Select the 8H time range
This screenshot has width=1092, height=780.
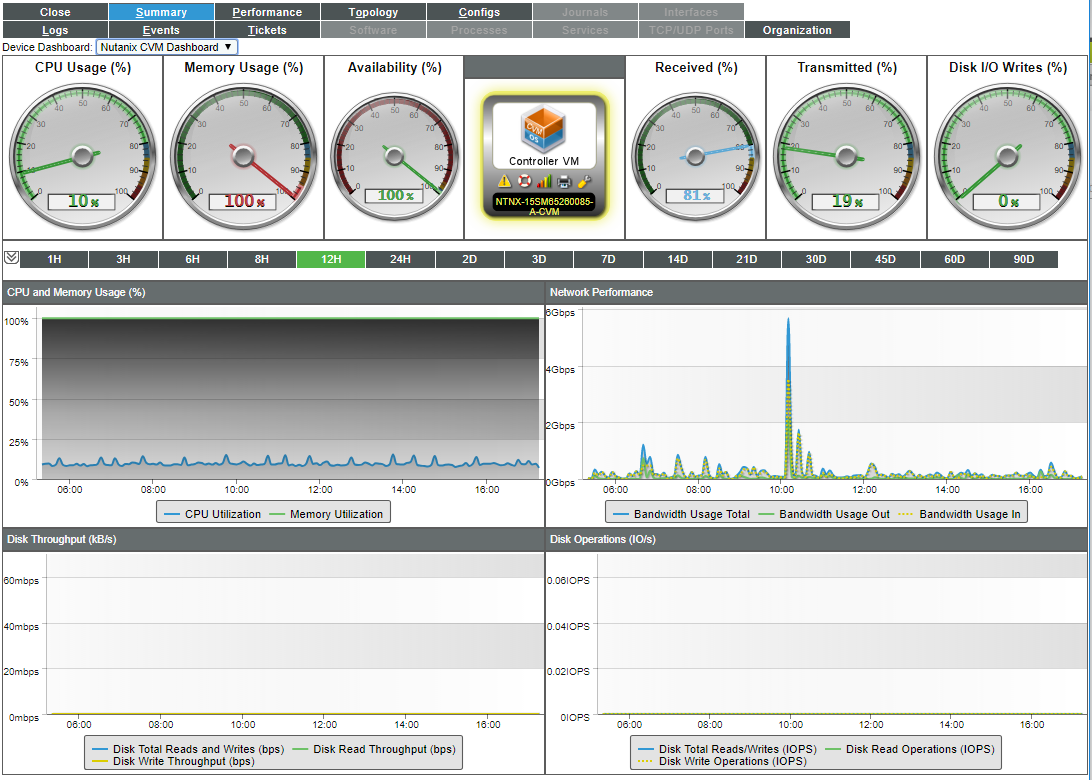coord(262,259)
